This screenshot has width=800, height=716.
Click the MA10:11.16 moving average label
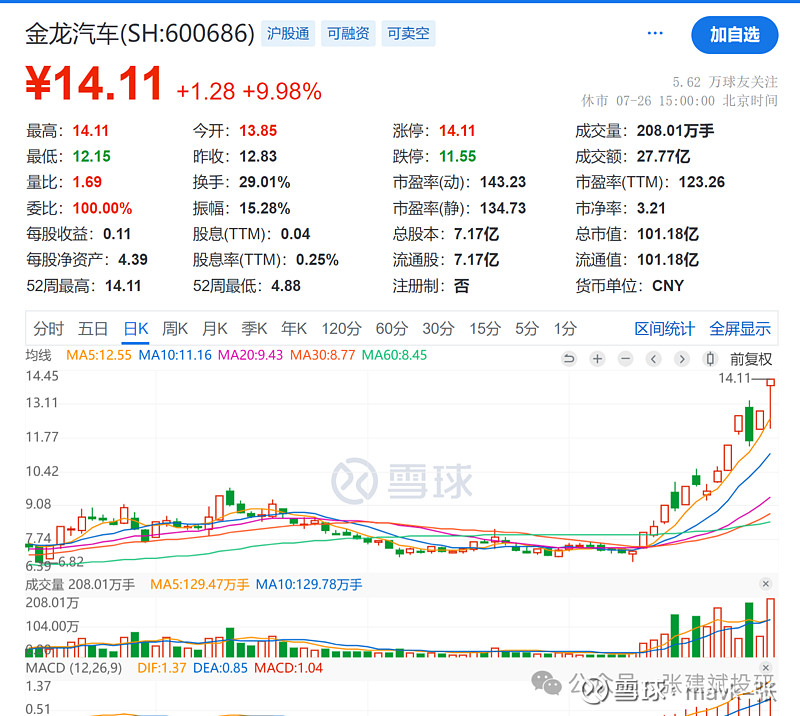[175, 355]
